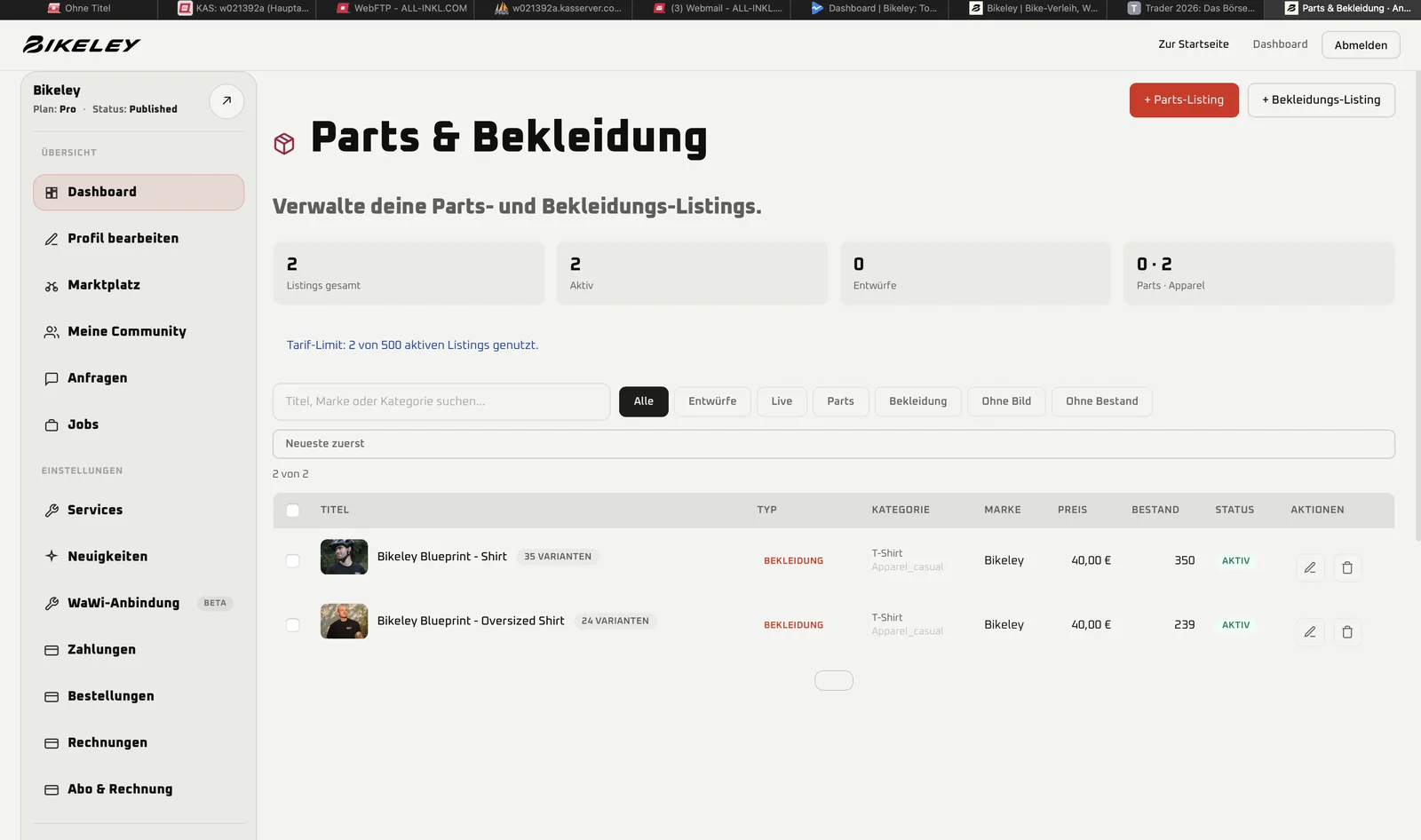
Task: Delete the Bikeley Blueprint - Oversized Shirt listing
Action: pyautogui.click(x=1347, y=632)
